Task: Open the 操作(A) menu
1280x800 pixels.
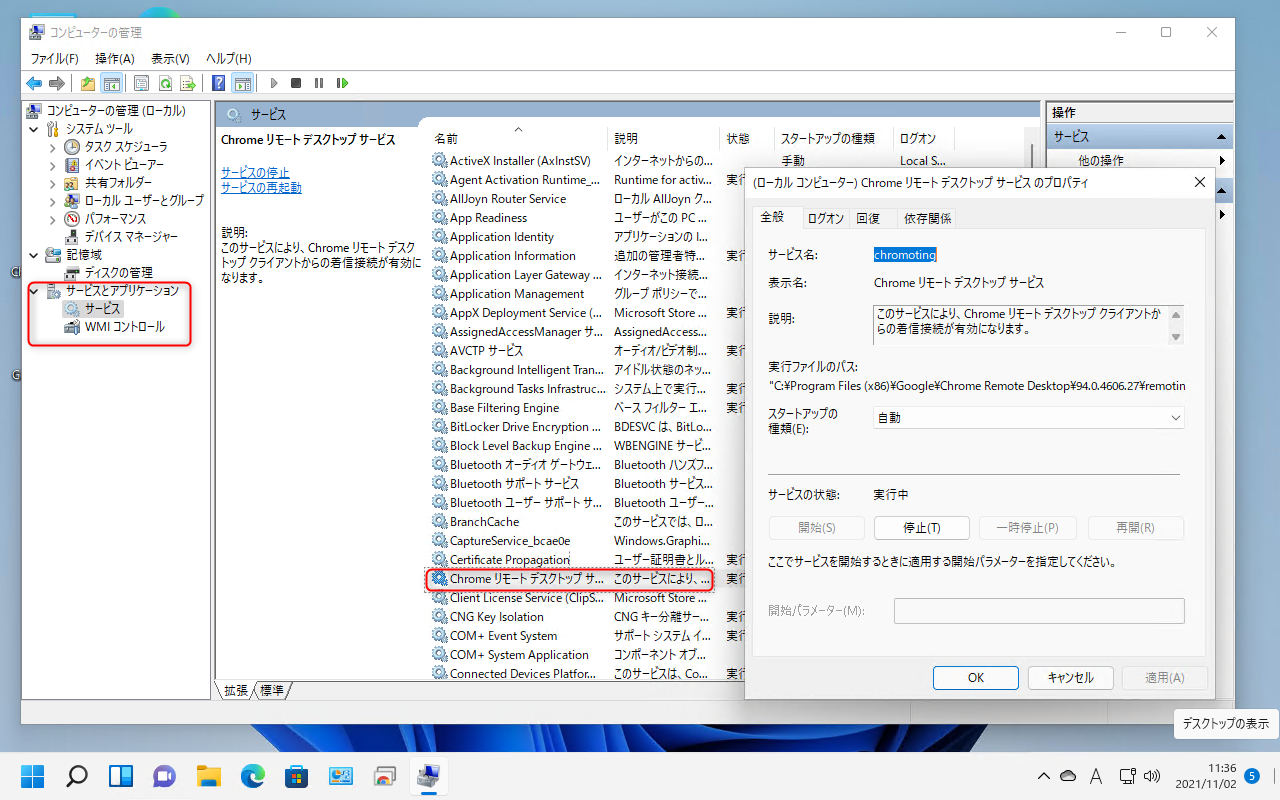Action: pyautogui.click(x=115, y=59)
